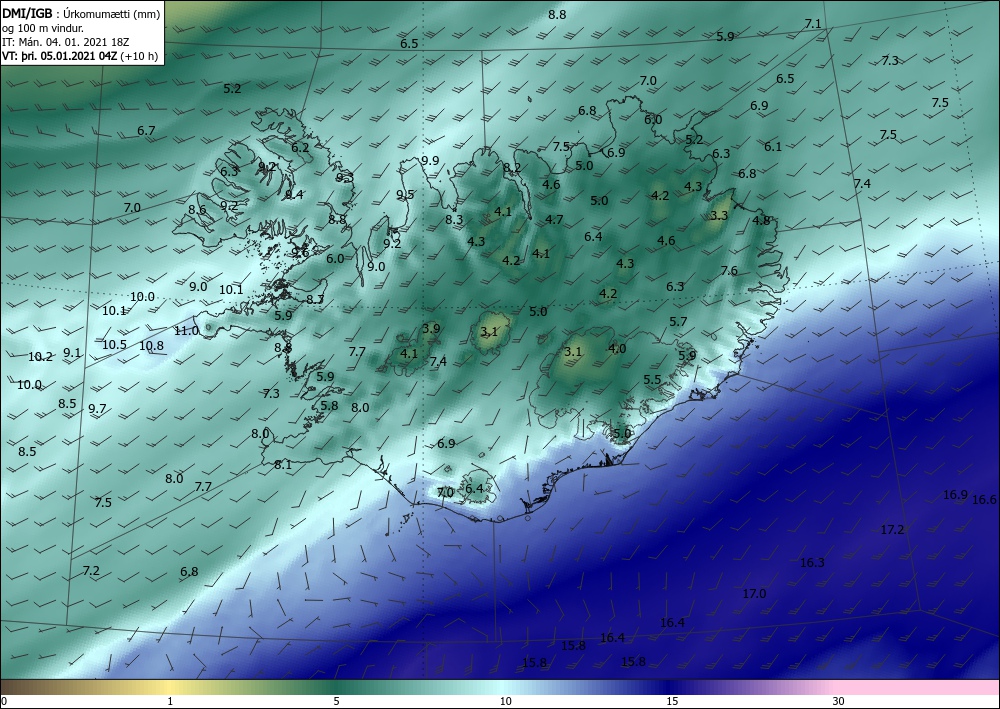Click the map value '11.0'
Screen dimensions: 1000x709
186,331
